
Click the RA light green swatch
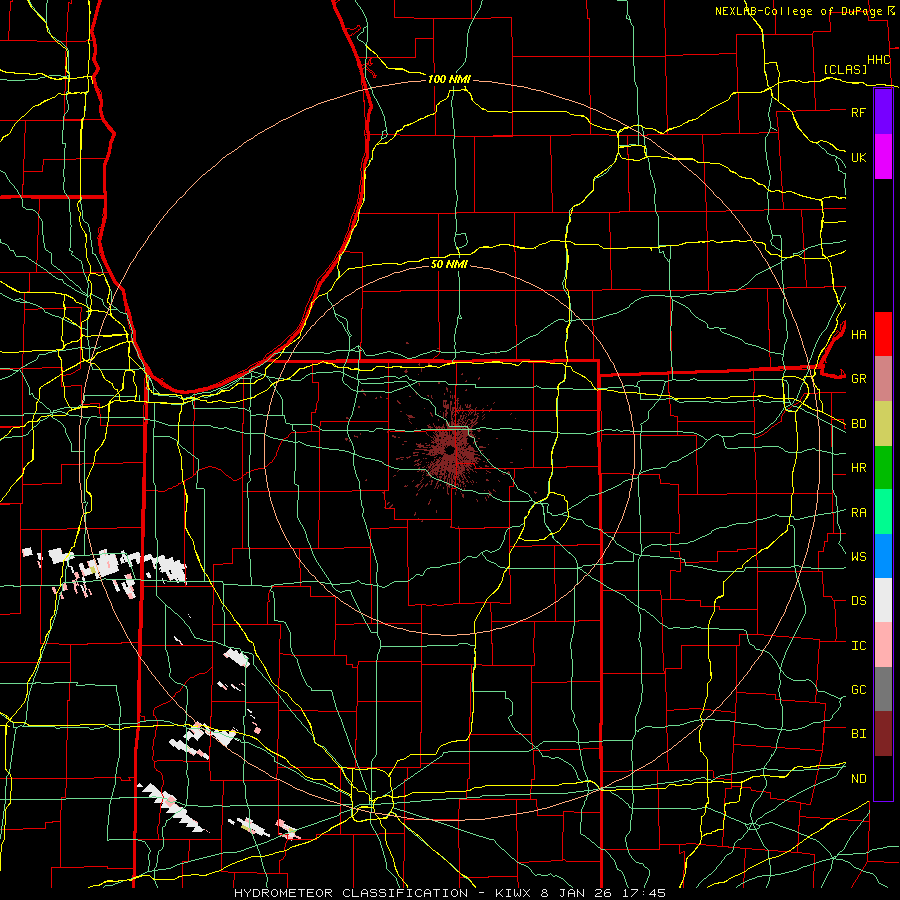pyautogui.click(x=883, y=512)
